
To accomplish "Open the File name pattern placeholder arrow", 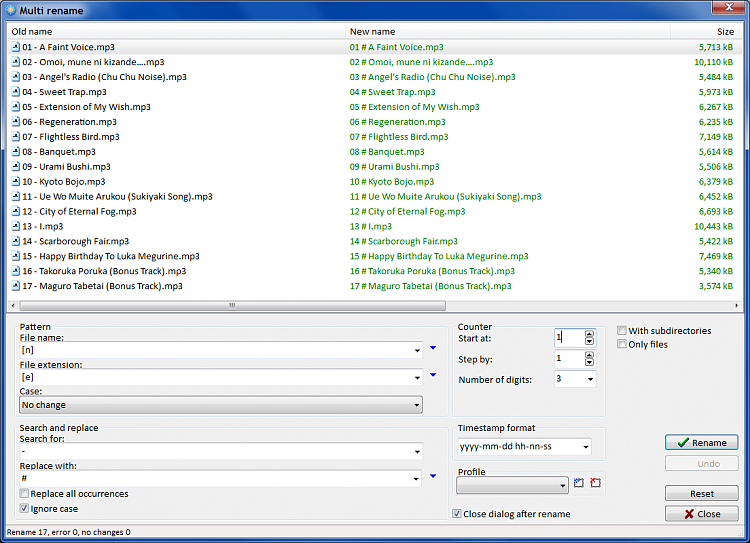I will click(432, 349).
